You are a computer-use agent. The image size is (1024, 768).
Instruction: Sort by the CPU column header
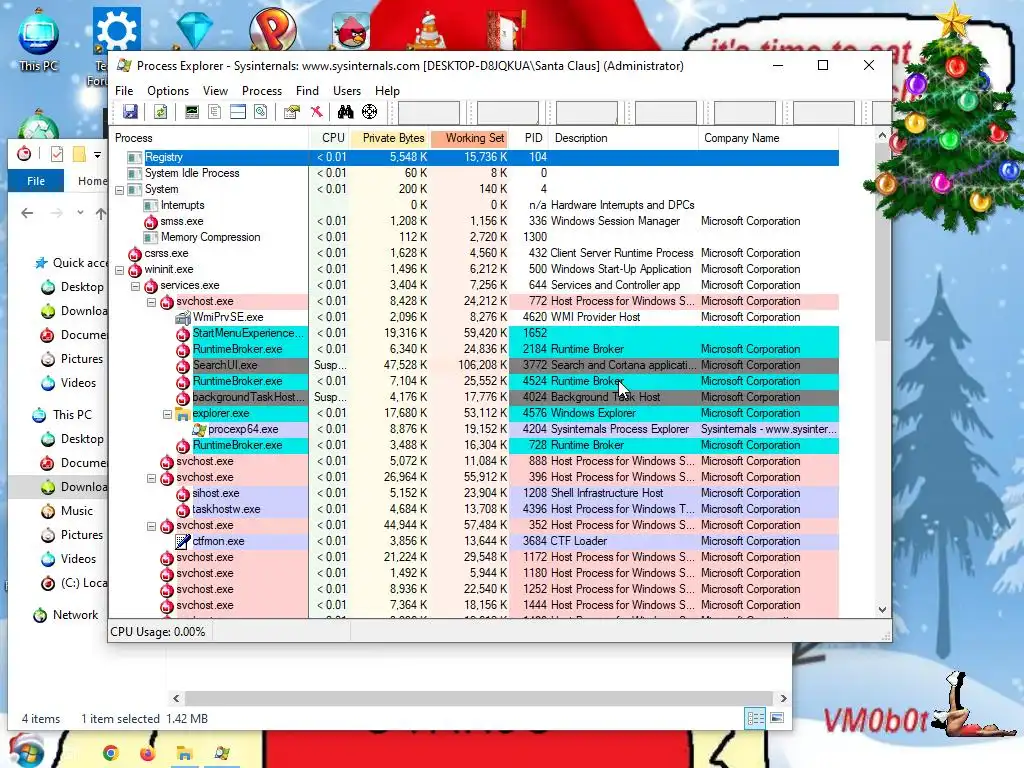(x=328, y=138)
